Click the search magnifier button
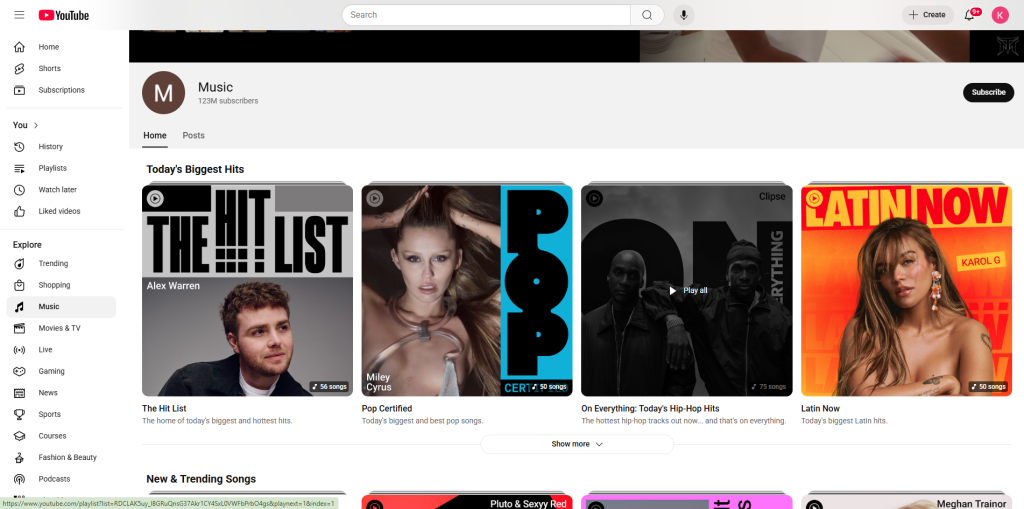 click(647, 15)
